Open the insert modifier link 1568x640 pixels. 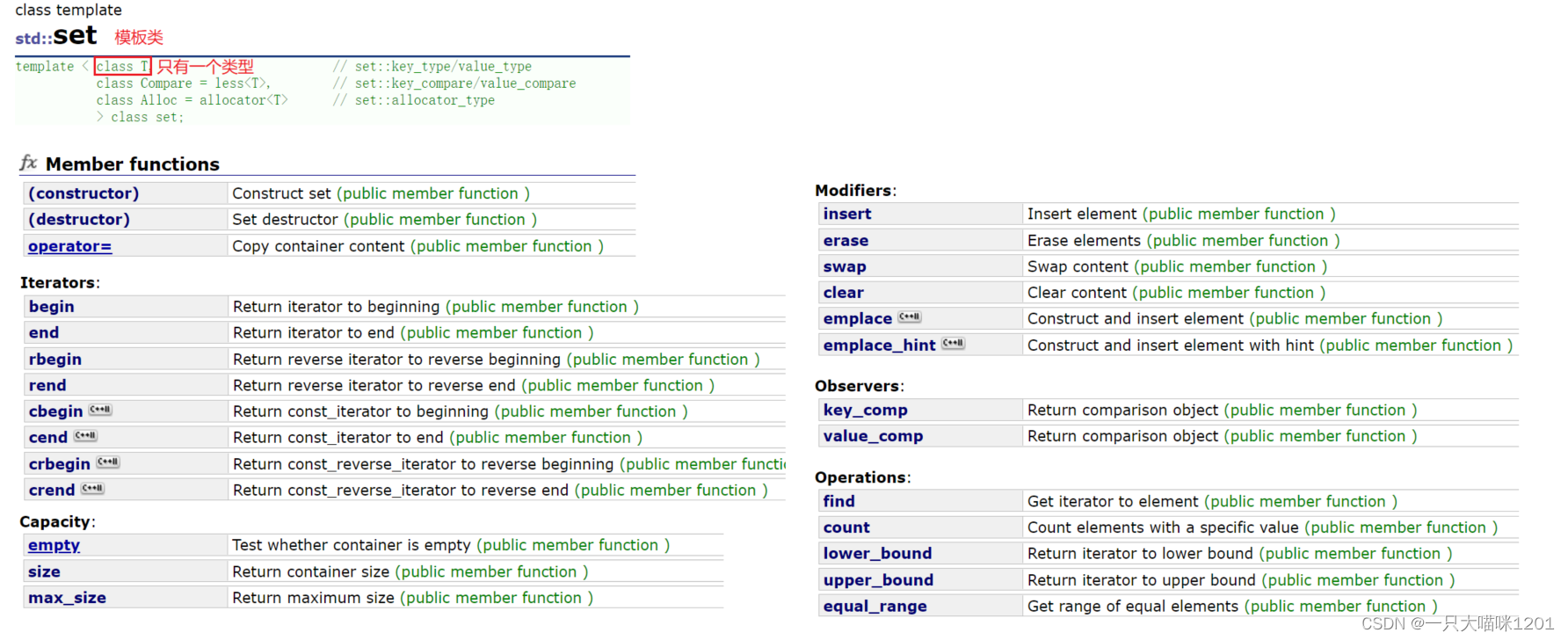point(847,214)
